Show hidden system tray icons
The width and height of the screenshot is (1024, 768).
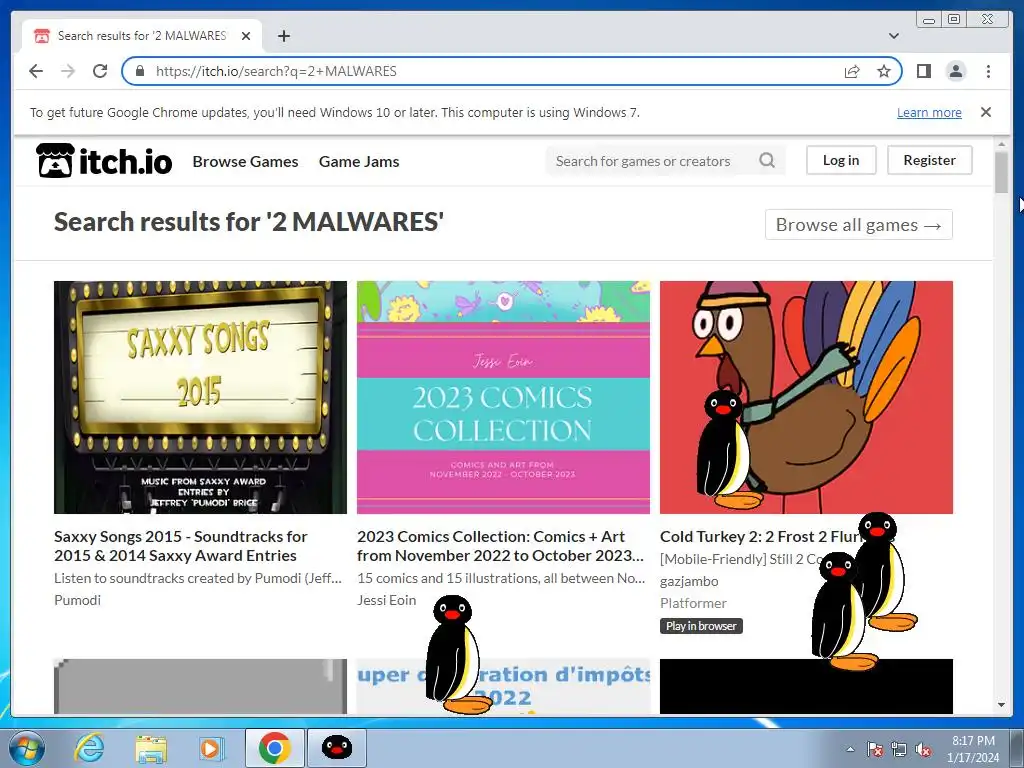pos(850,749)
